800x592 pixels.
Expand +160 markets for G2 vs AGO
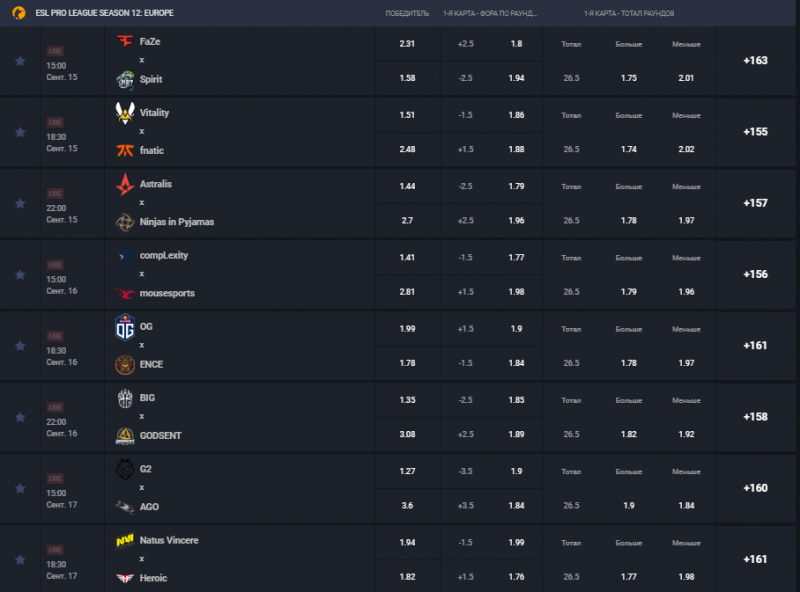point(755,488)
